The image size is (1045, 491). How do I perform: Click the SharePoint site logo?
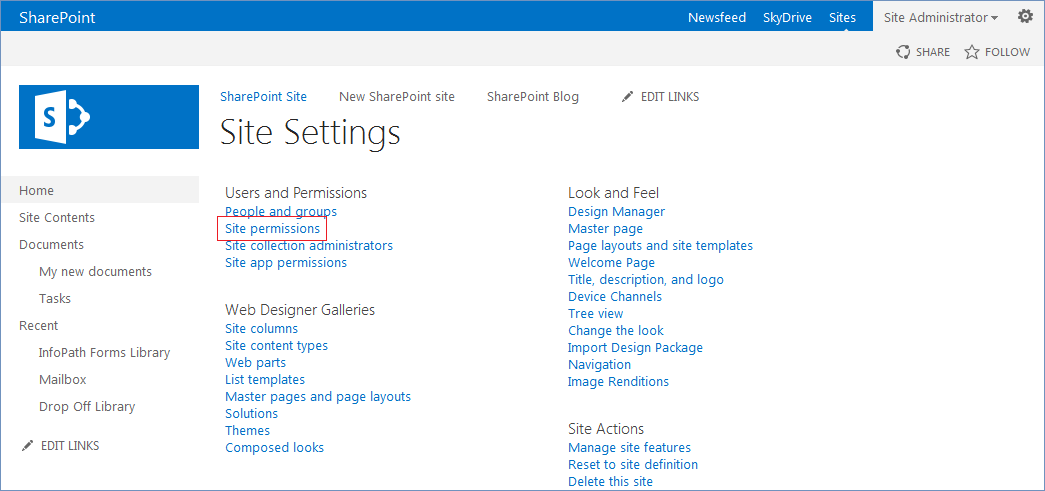[109, 117]
